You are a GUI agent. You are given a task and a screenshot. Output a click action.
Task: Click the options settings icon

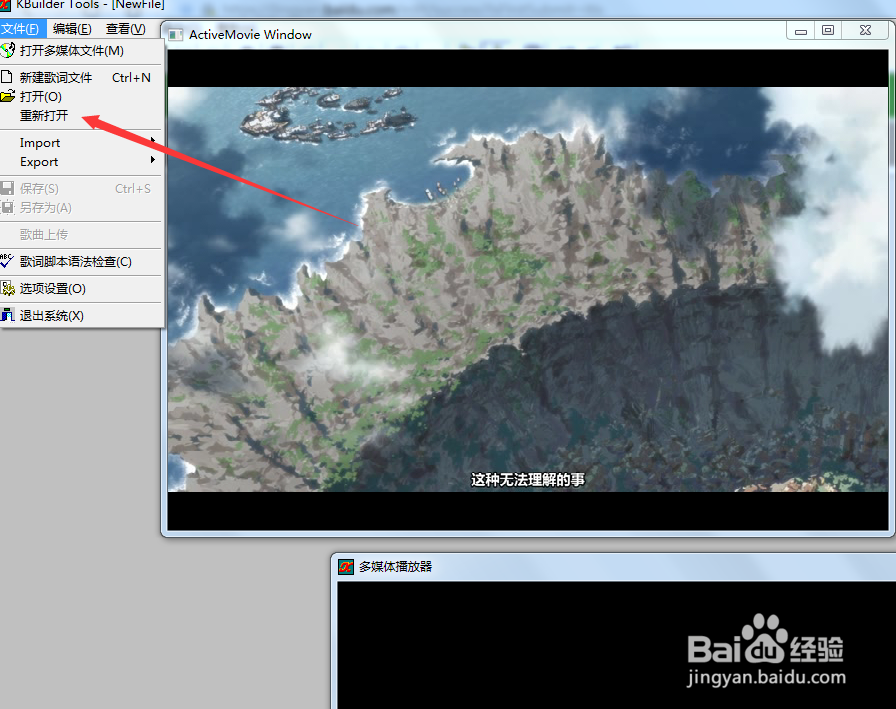tap(7, 289)
